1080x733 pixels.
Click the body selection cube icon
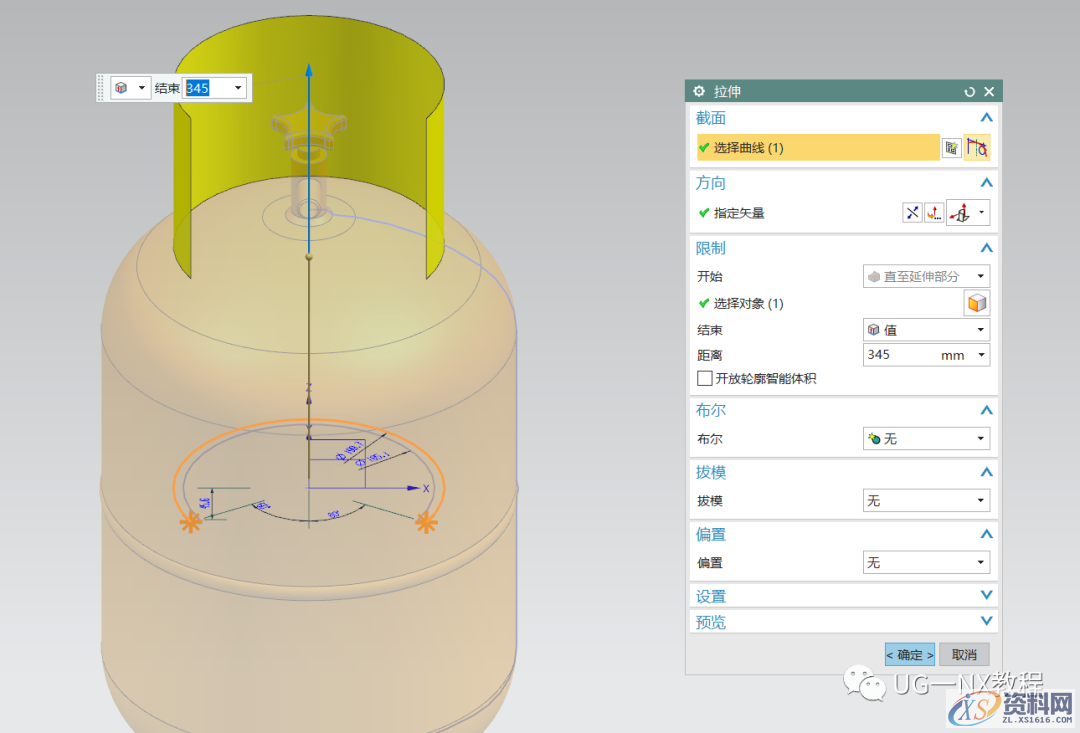977,303
